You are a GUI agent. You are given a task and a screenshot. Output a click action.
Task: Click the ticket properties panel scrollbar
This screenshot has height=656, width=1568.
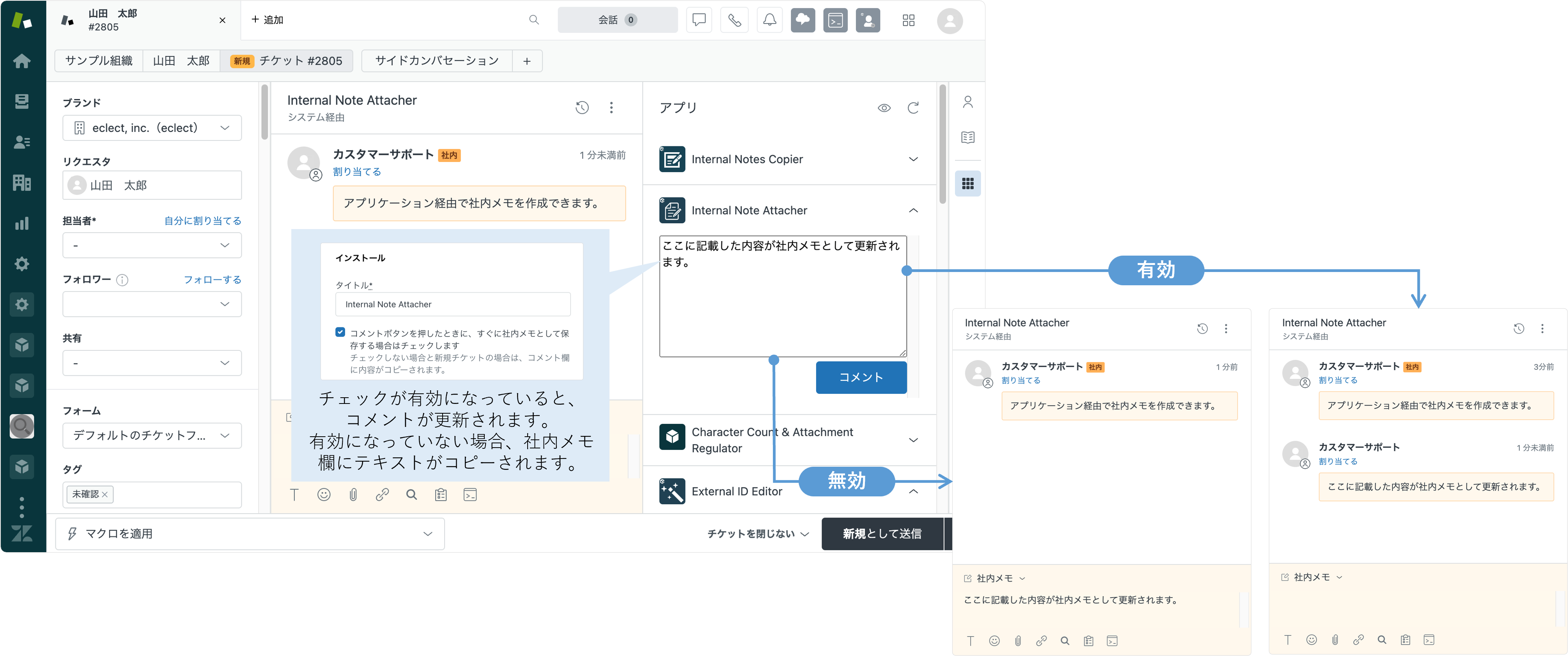coord(264,113)
